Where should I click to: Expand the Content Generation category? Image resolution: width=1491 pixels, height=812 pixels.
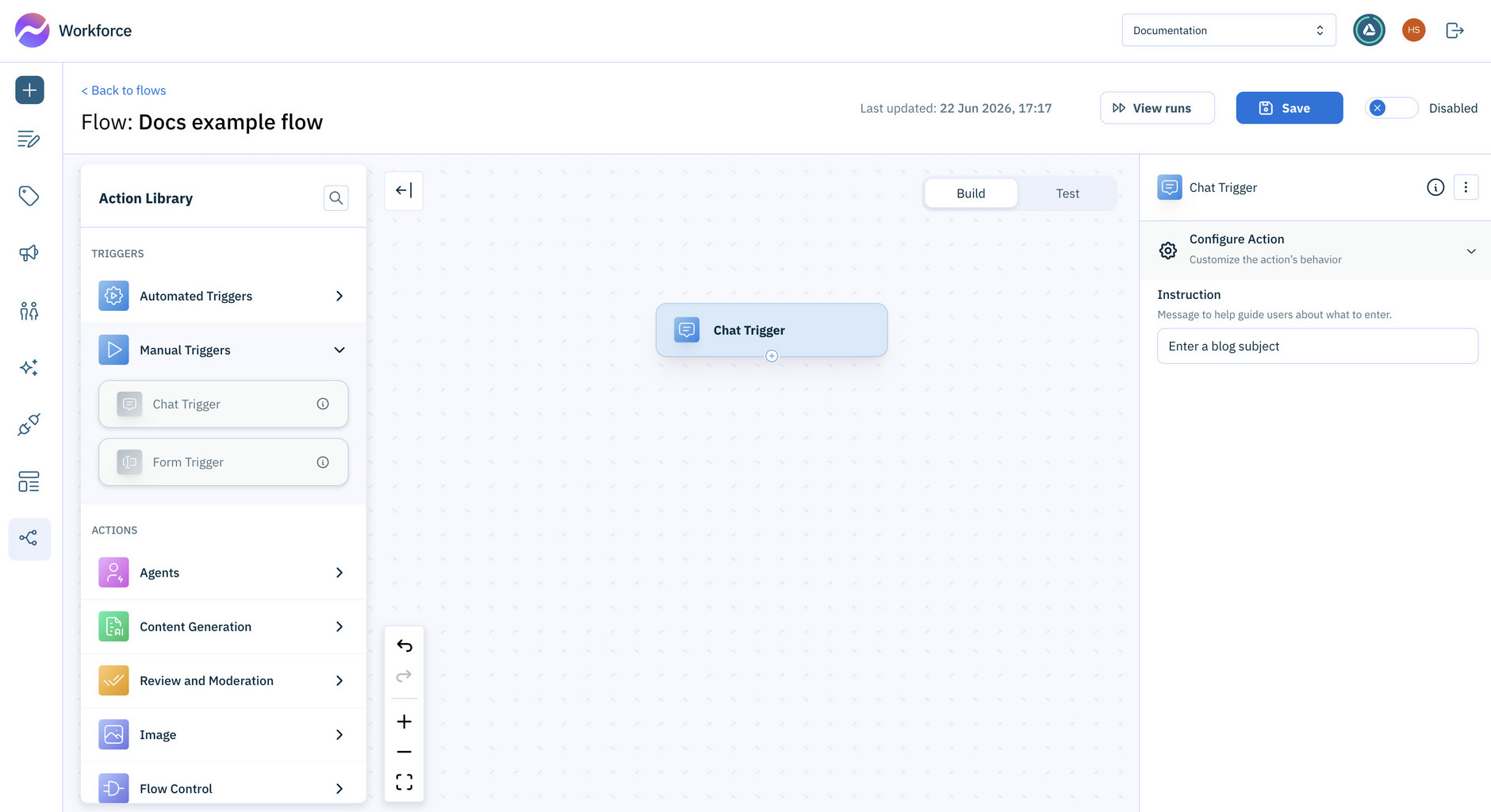(224, 626)
